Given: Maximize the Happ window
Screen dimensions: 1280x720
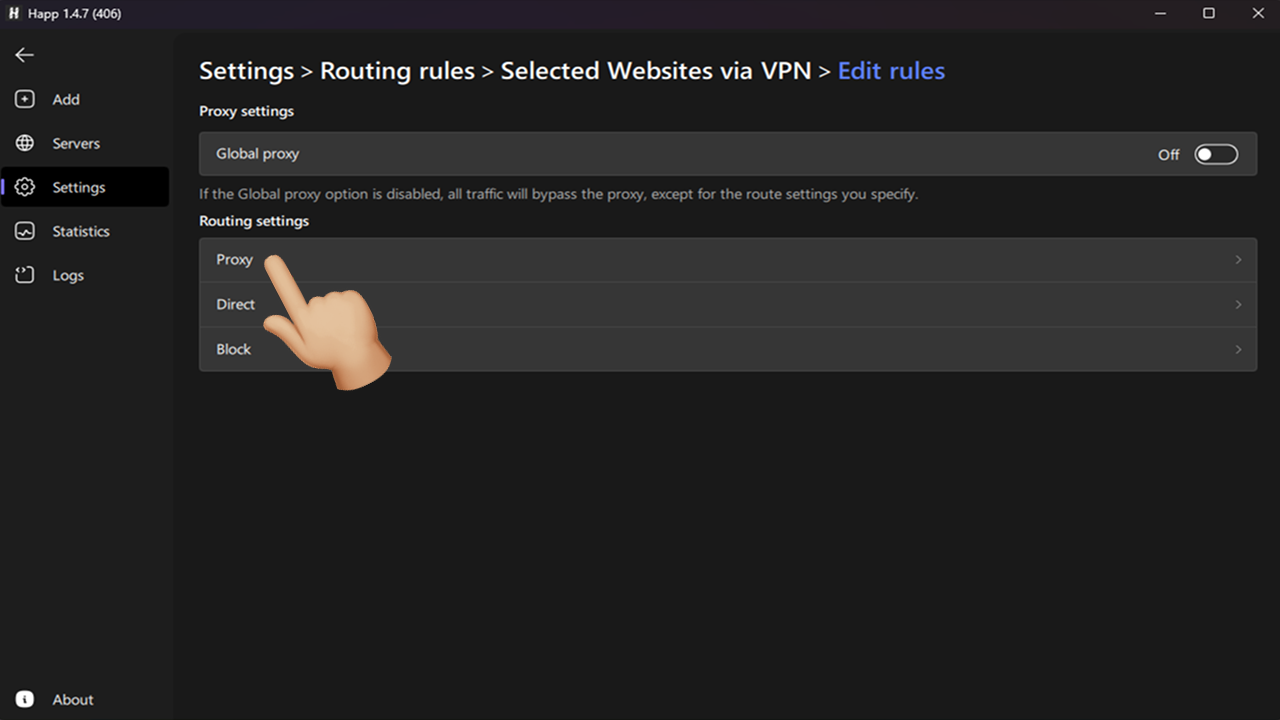Looking at the screenshot, I should click(1208, 13).
